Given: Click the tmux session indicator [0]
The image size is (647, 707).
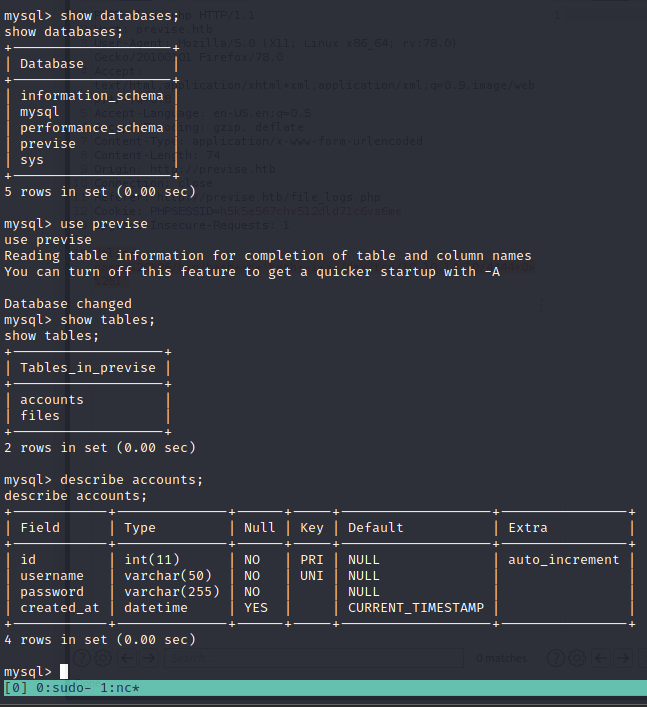Looking at the screenshot, I should click(x=16, y=688).
